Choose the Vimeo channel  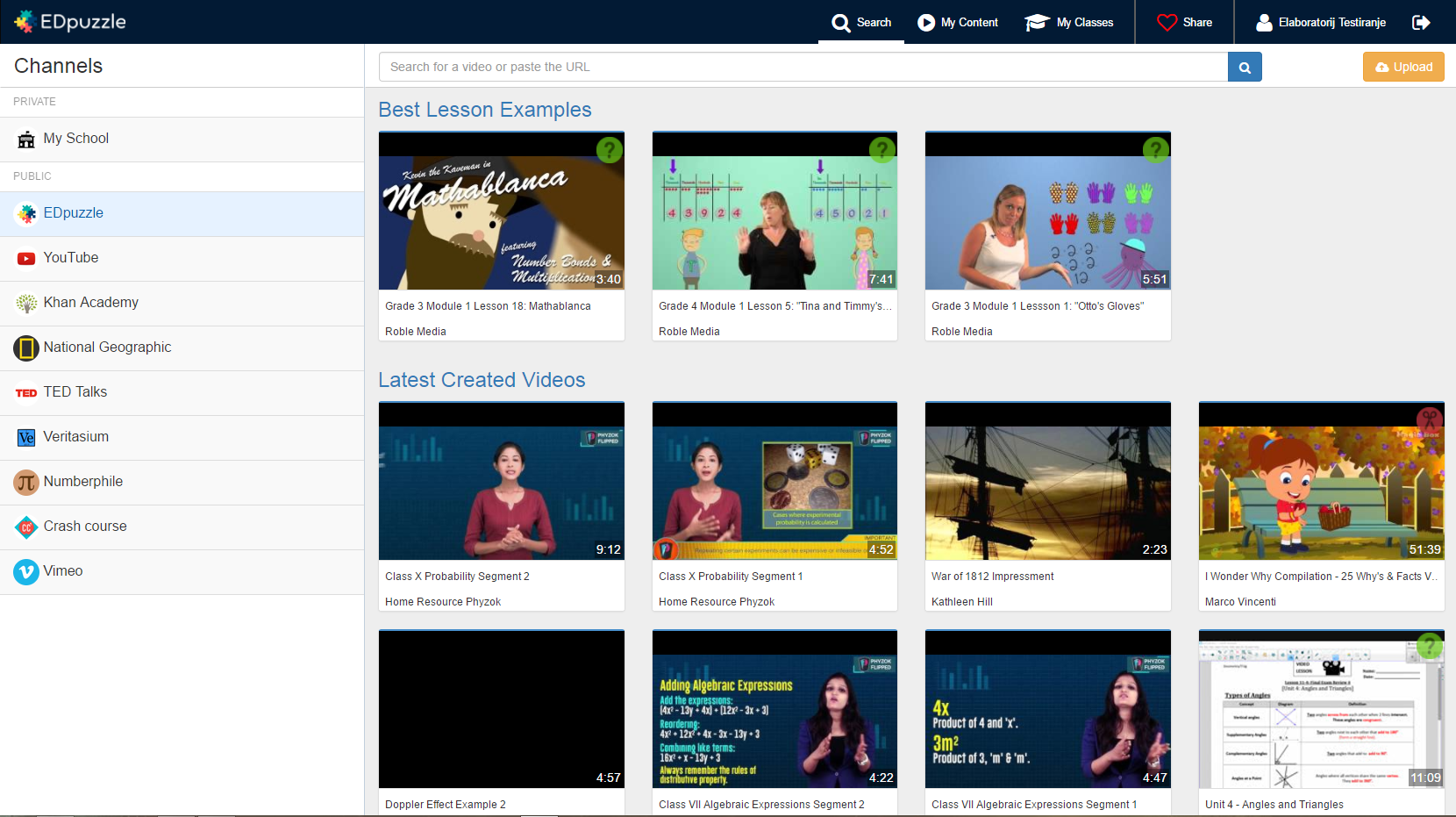click(x=63, y=571)
